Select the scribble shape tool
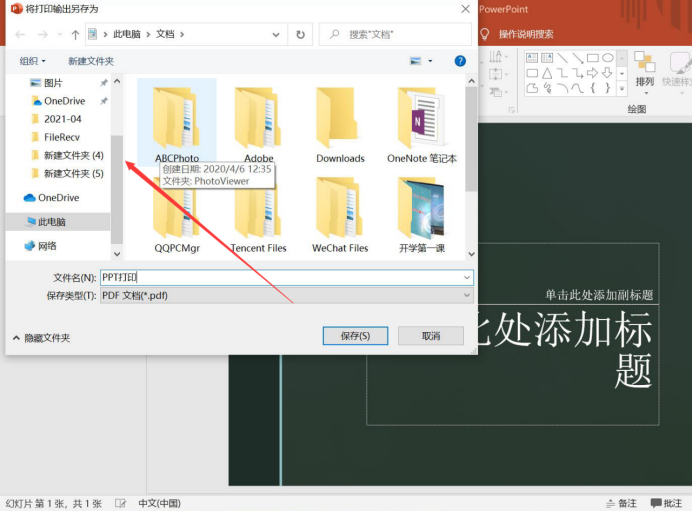 pyautogui.click(x=547, y=88)
